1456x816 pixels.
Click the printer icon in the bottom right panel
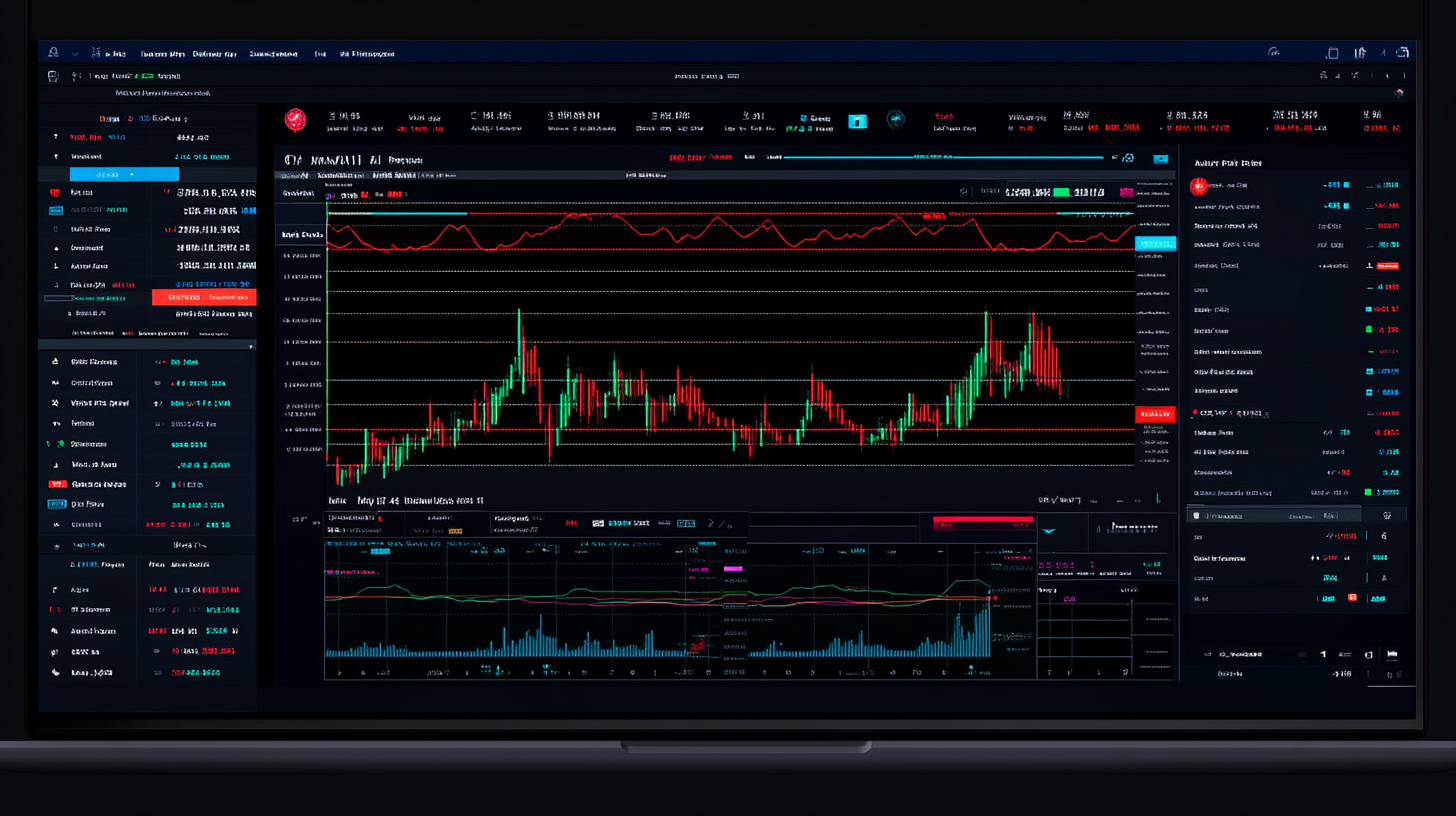1393,654
